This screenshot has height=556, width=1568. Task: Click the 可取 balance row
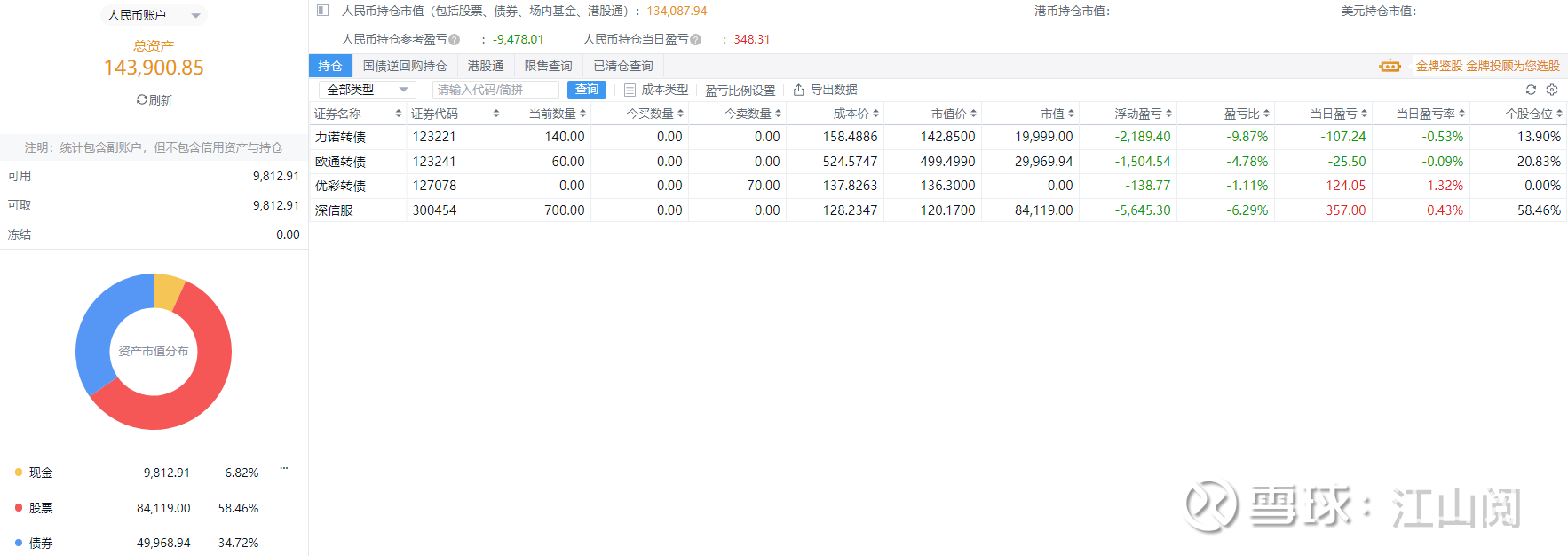tap(154, 205)
